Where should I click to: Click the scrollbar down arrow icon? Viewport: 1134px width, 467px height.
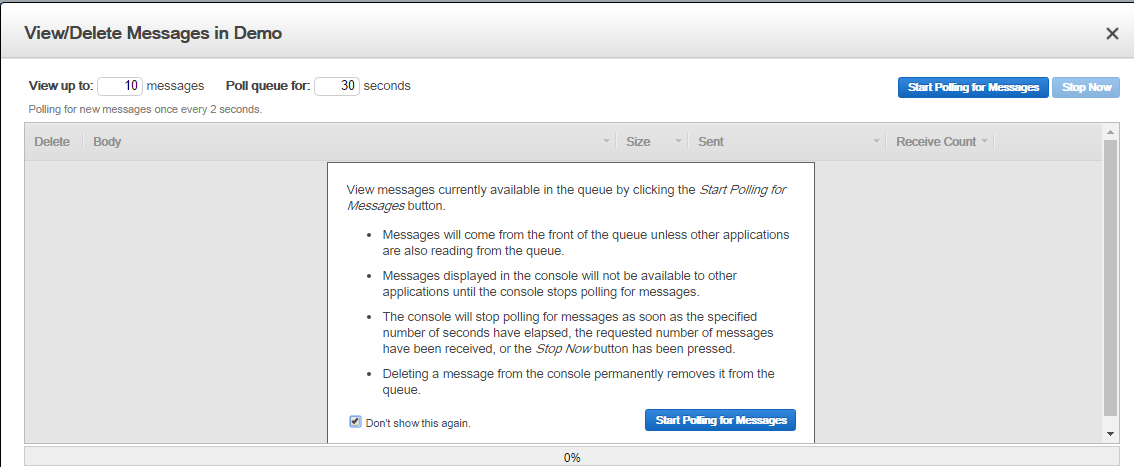[x=1111, y=434]
